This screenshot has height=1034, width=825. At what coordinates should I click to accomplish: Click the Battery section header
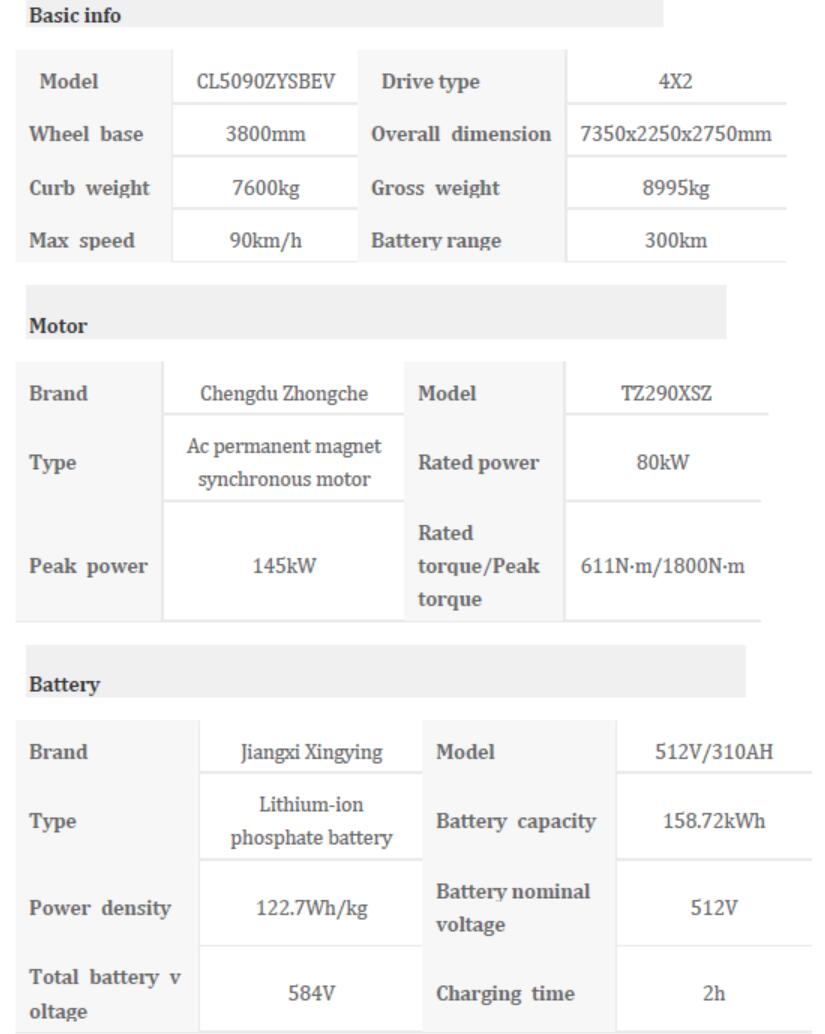click(x=64, y=685)
